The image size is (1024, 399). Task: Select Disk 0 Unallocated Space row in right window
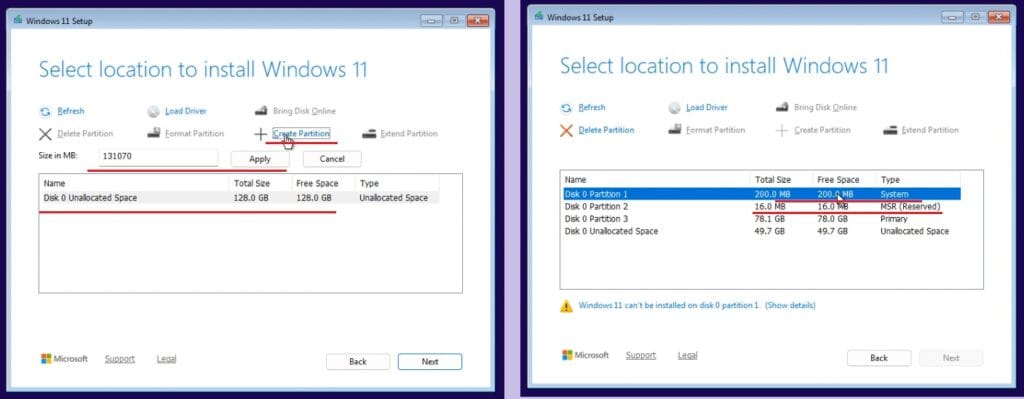761,231
